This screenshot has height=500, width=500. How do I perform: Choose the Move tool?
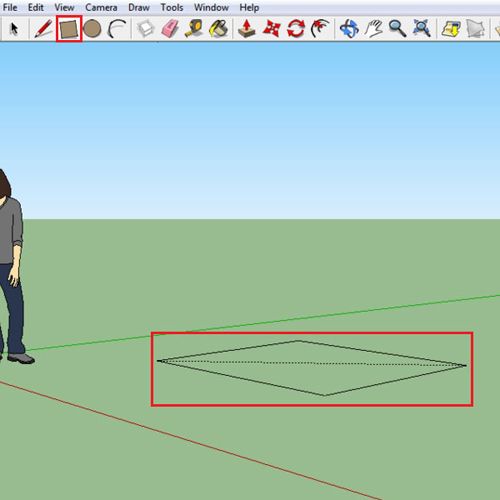coord(271,29)
